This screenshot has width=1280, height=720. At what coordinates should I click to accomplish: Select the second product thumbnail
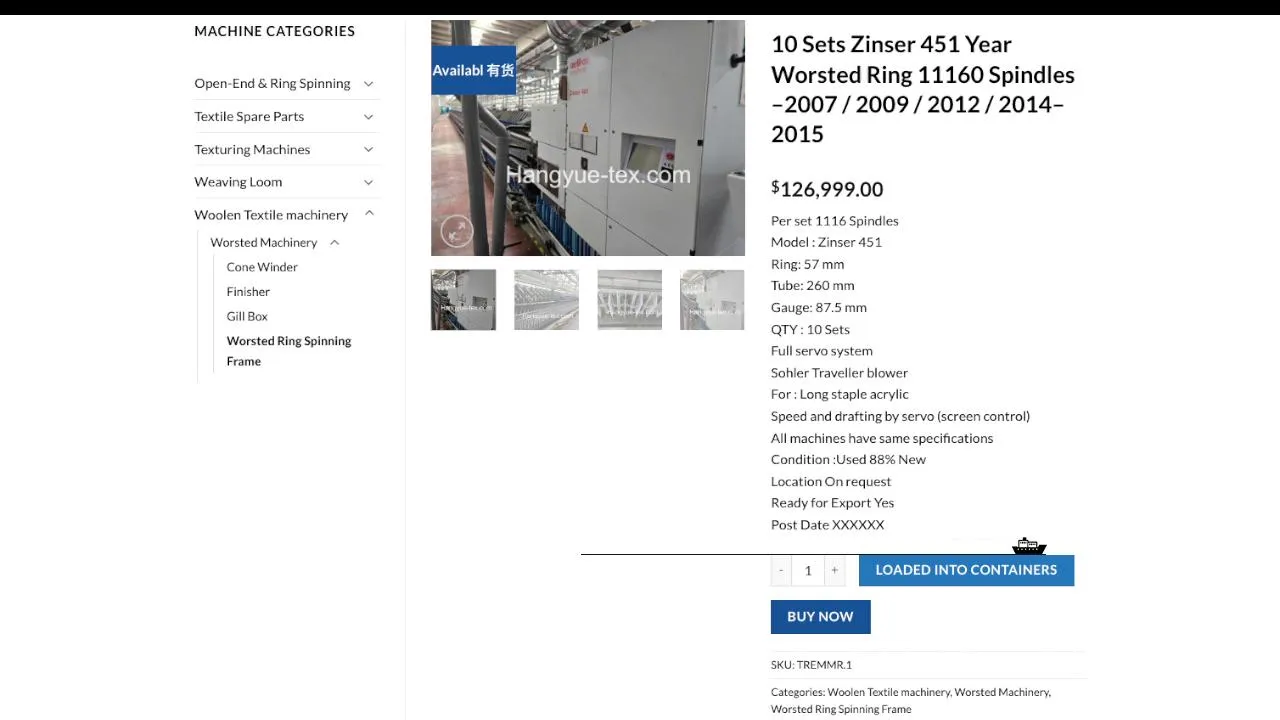click(546, 300)
